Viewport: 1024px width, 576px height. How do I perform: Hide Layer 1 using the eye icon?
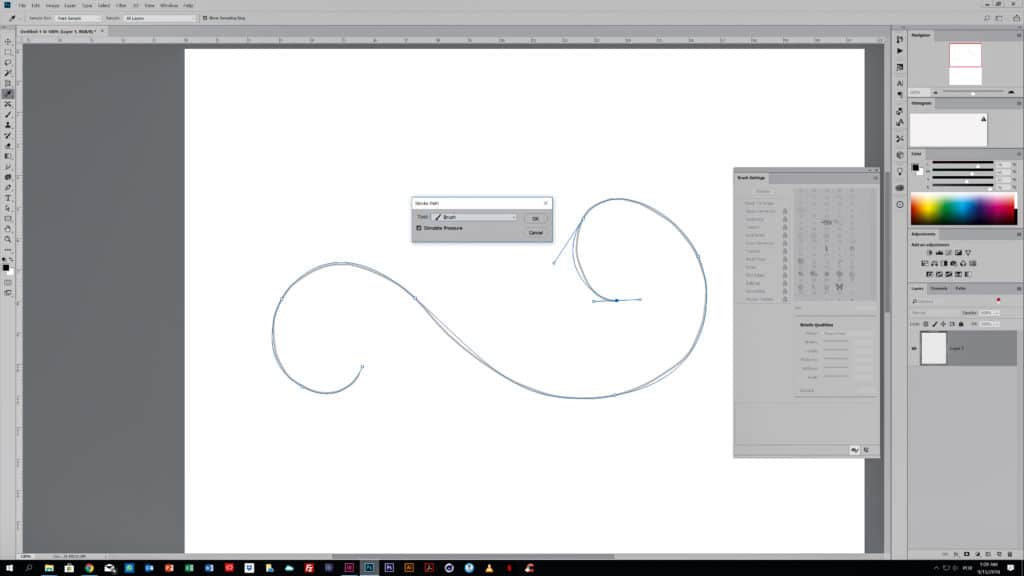[913, 348]
